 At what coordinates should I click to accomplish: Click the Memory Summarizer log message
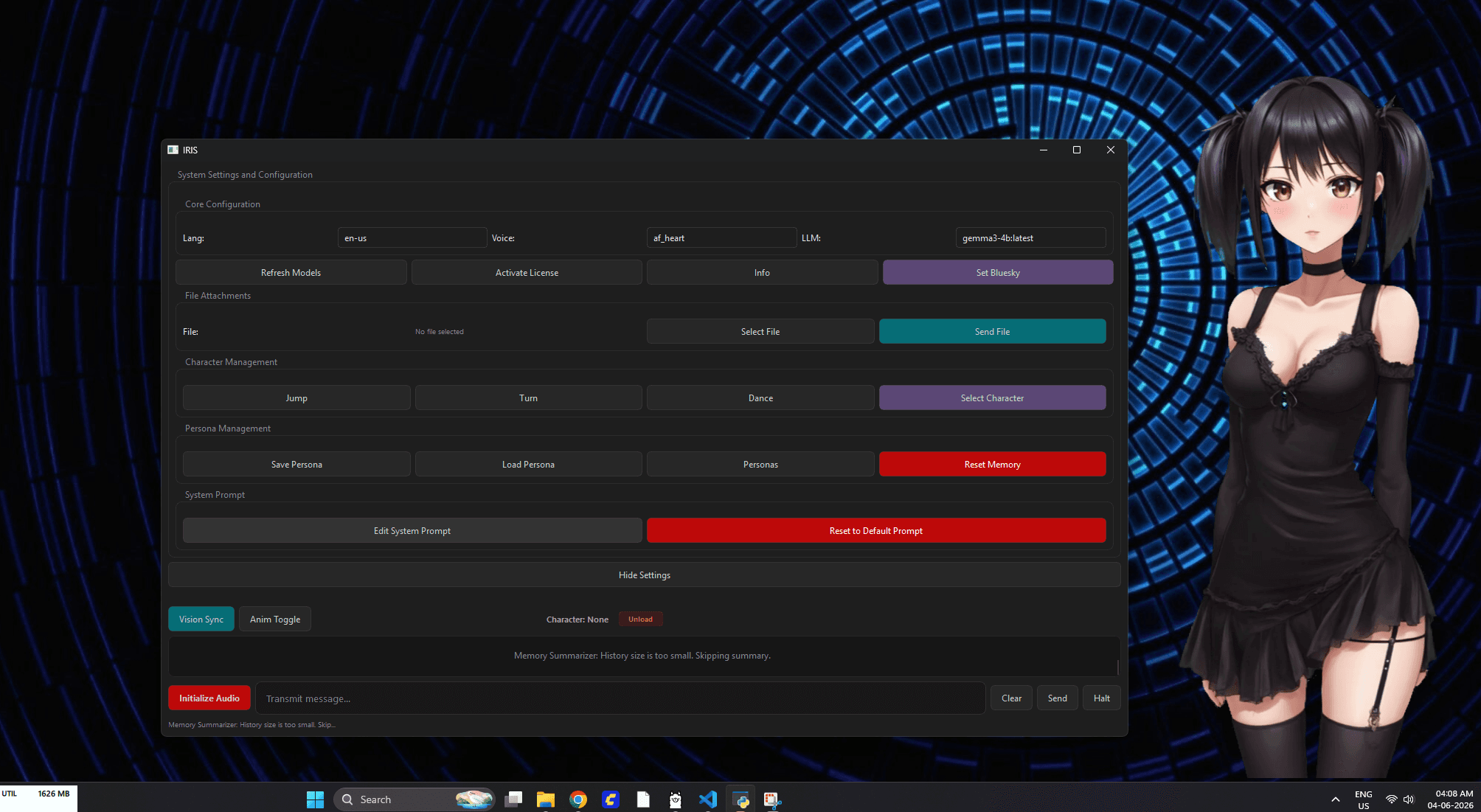click(642, 656)
